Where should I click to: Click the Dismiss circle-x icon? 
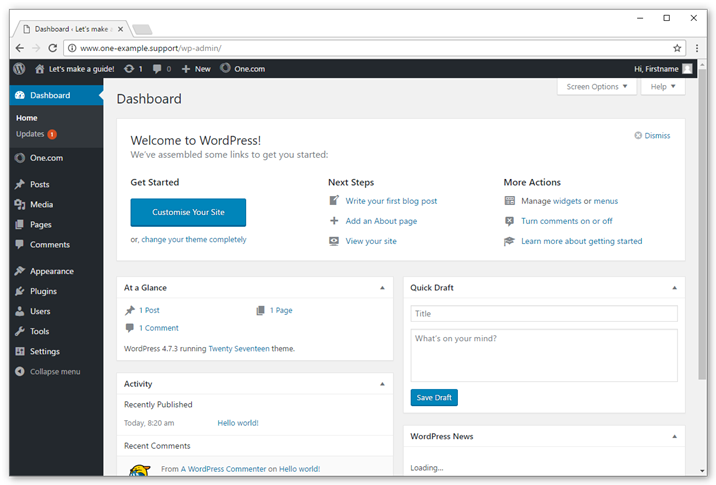point(638,135)
